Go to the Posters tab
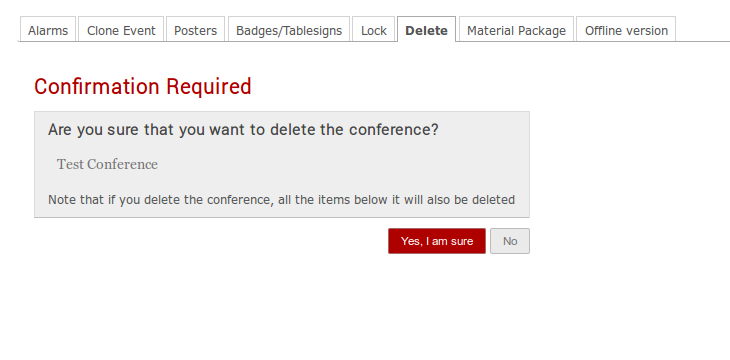 (x=196, y=30)
